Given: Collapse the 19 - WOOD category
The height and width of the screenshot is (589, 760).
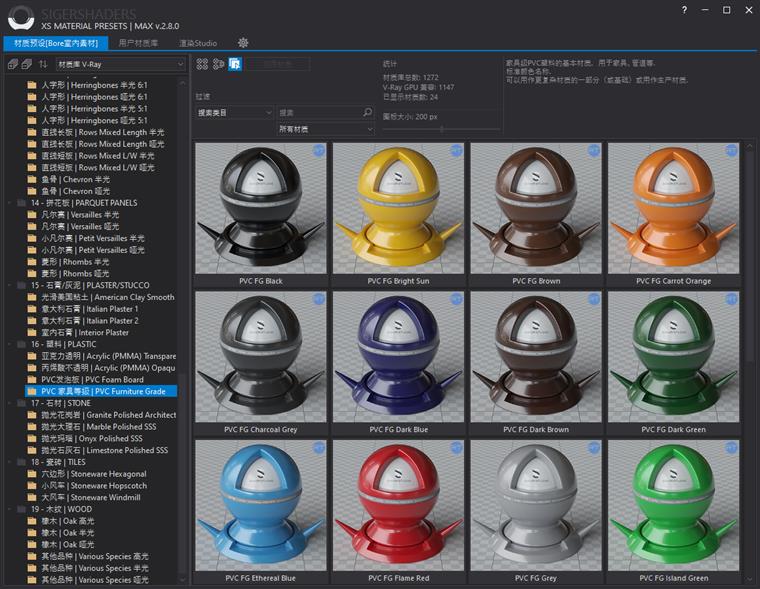Looking at the screenshot, I should tap(10, 509).
